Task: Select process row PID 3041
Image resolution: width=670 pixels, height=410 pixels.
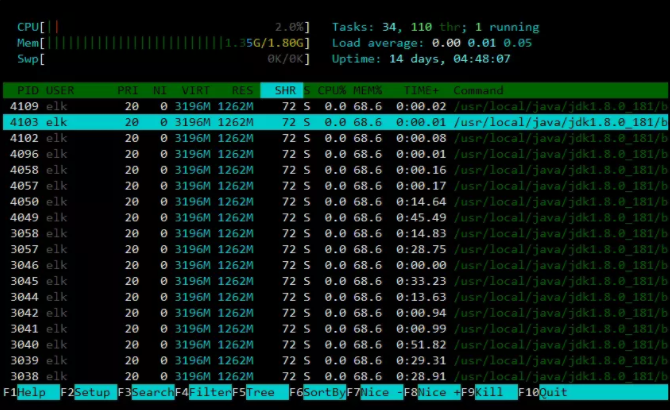Action: click(335, 328)
